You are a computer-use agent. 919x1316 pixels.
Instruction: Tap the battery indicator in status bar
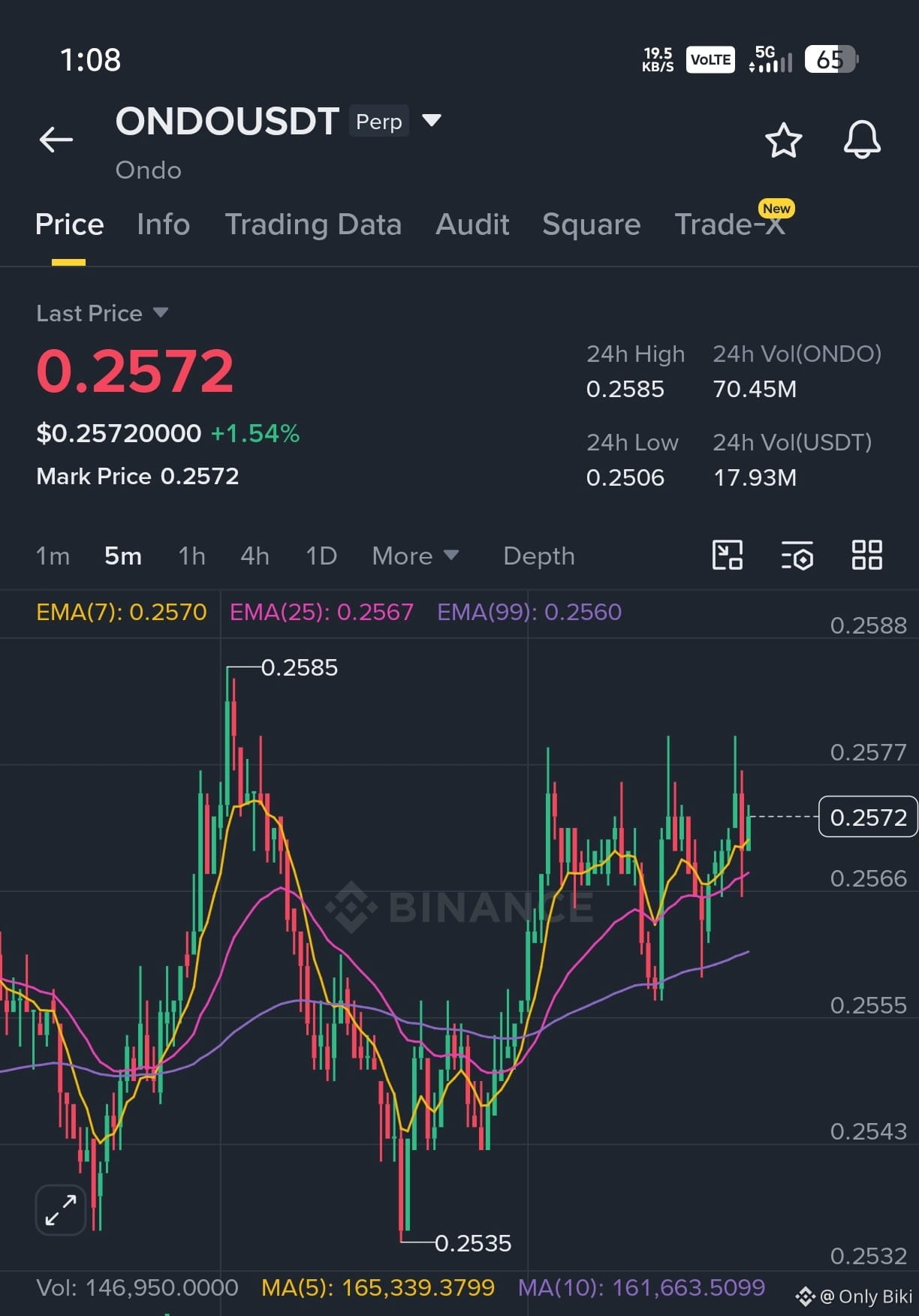[831, 59]
